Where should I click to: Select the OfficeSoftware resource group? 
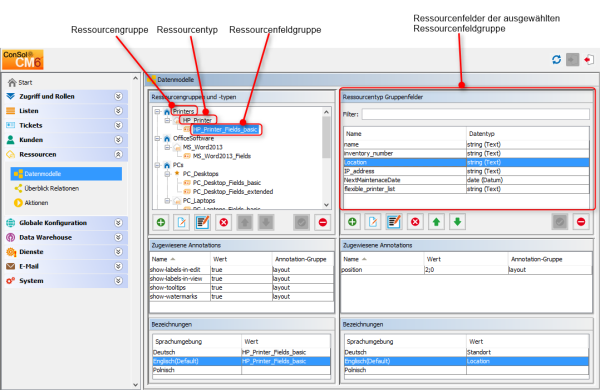193,138
